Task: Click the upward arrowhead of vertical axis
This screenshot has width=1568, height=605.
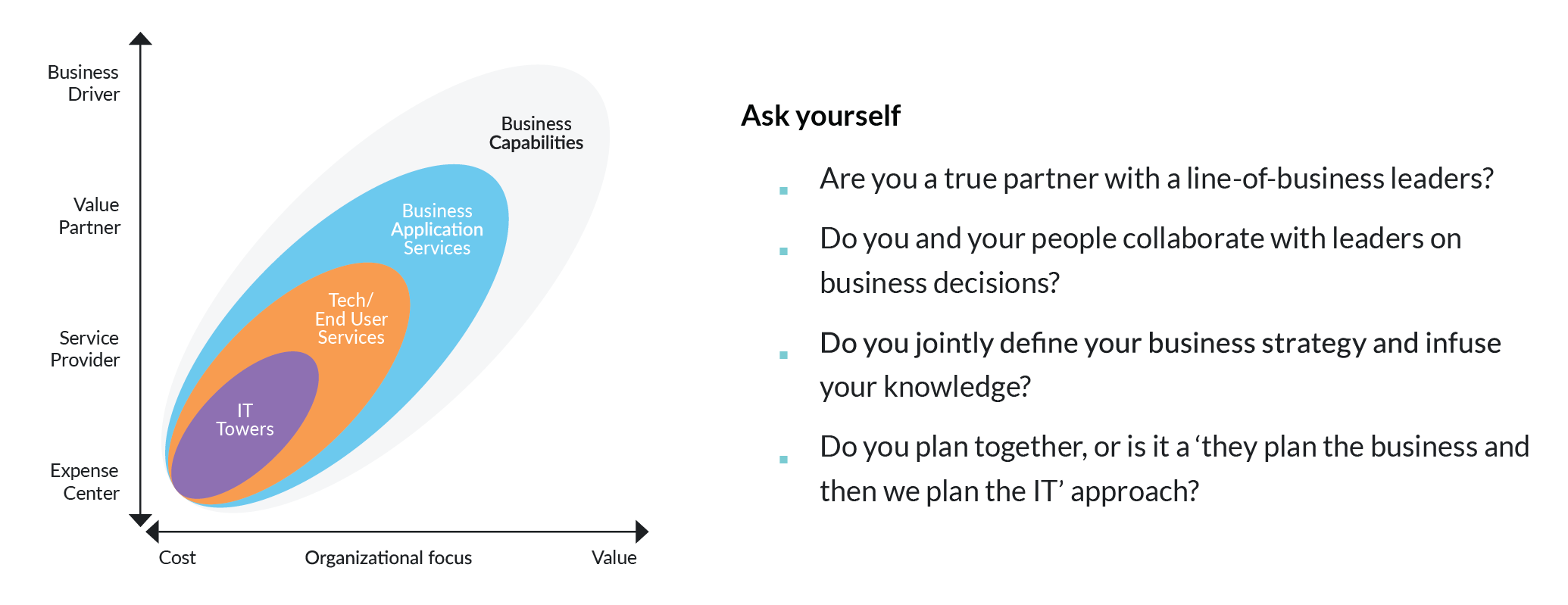Action: [140, 39]
